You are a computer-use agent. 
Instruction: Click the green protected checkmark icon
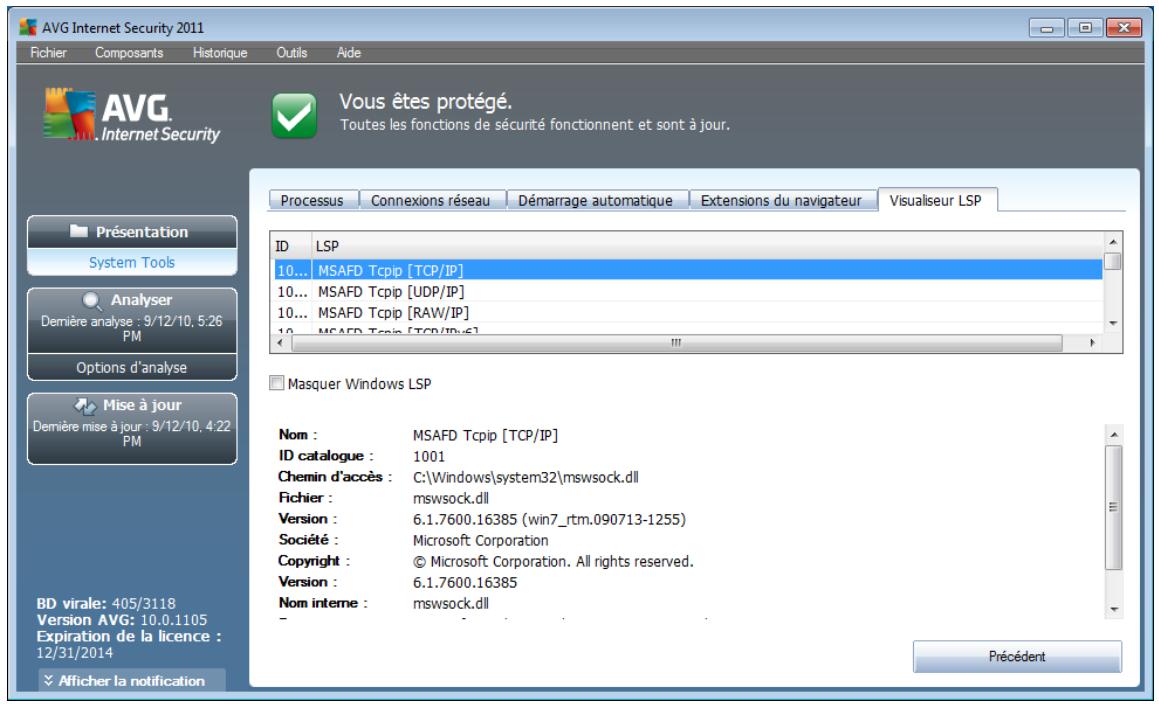click(294, 116)
